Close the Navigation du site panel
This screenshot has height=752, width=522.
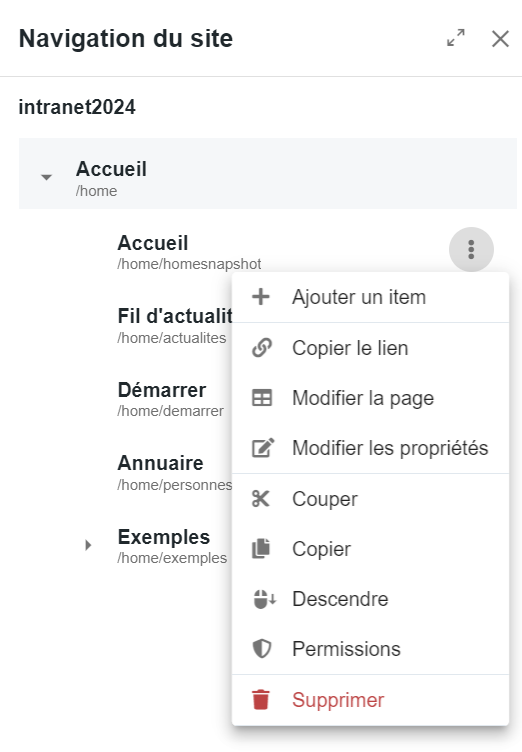[500, 38]
